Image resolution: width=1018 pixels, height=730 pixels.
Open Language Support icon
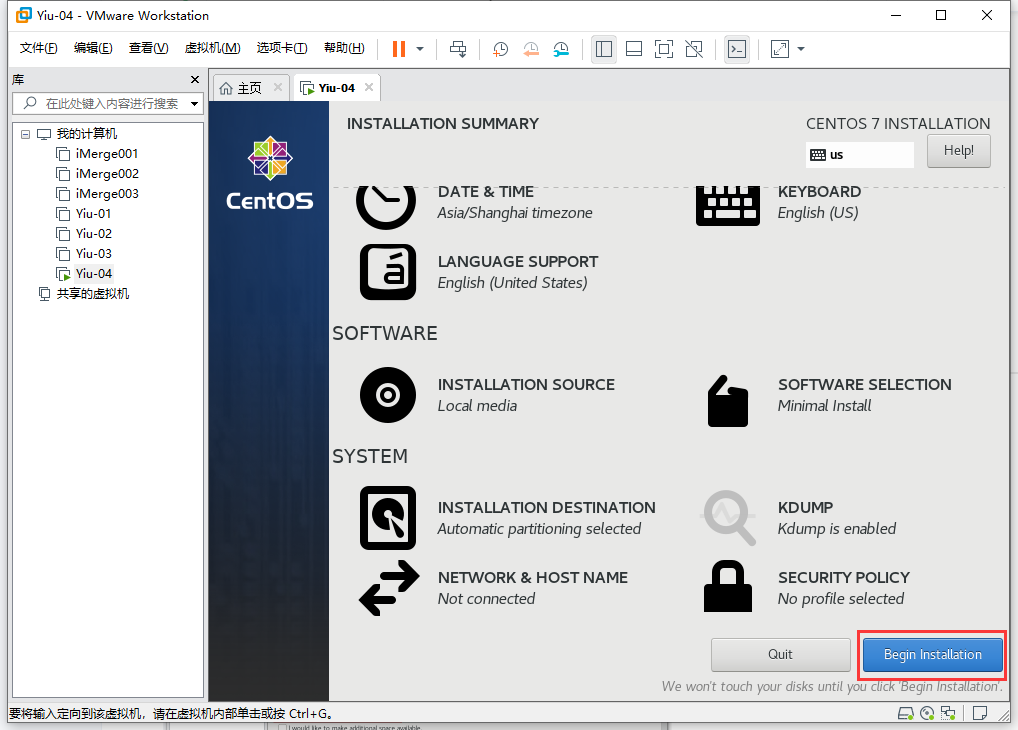(388, 272)
